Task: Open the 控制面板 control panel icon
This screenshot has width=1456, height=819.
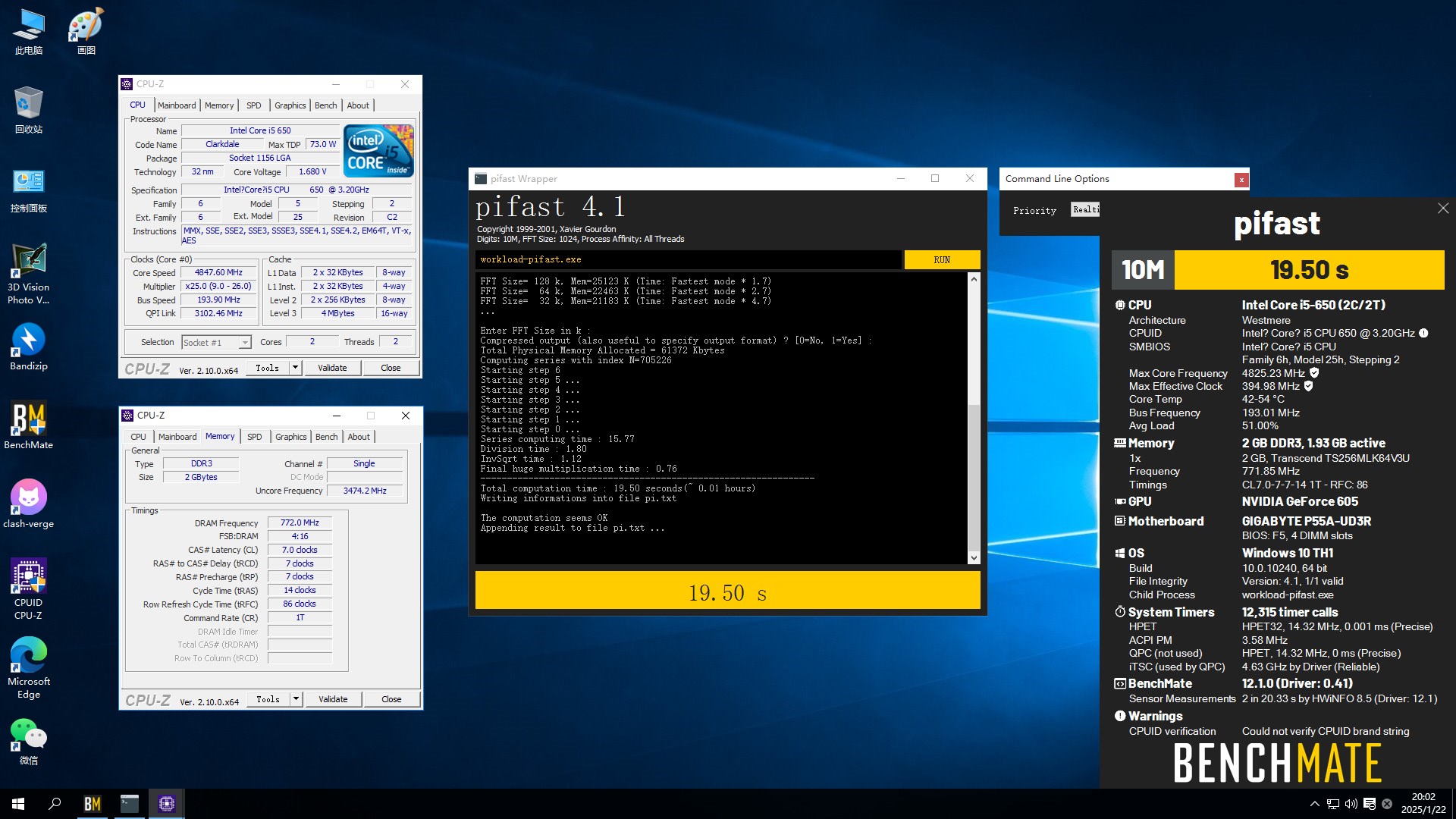Action: coord(29,190)
